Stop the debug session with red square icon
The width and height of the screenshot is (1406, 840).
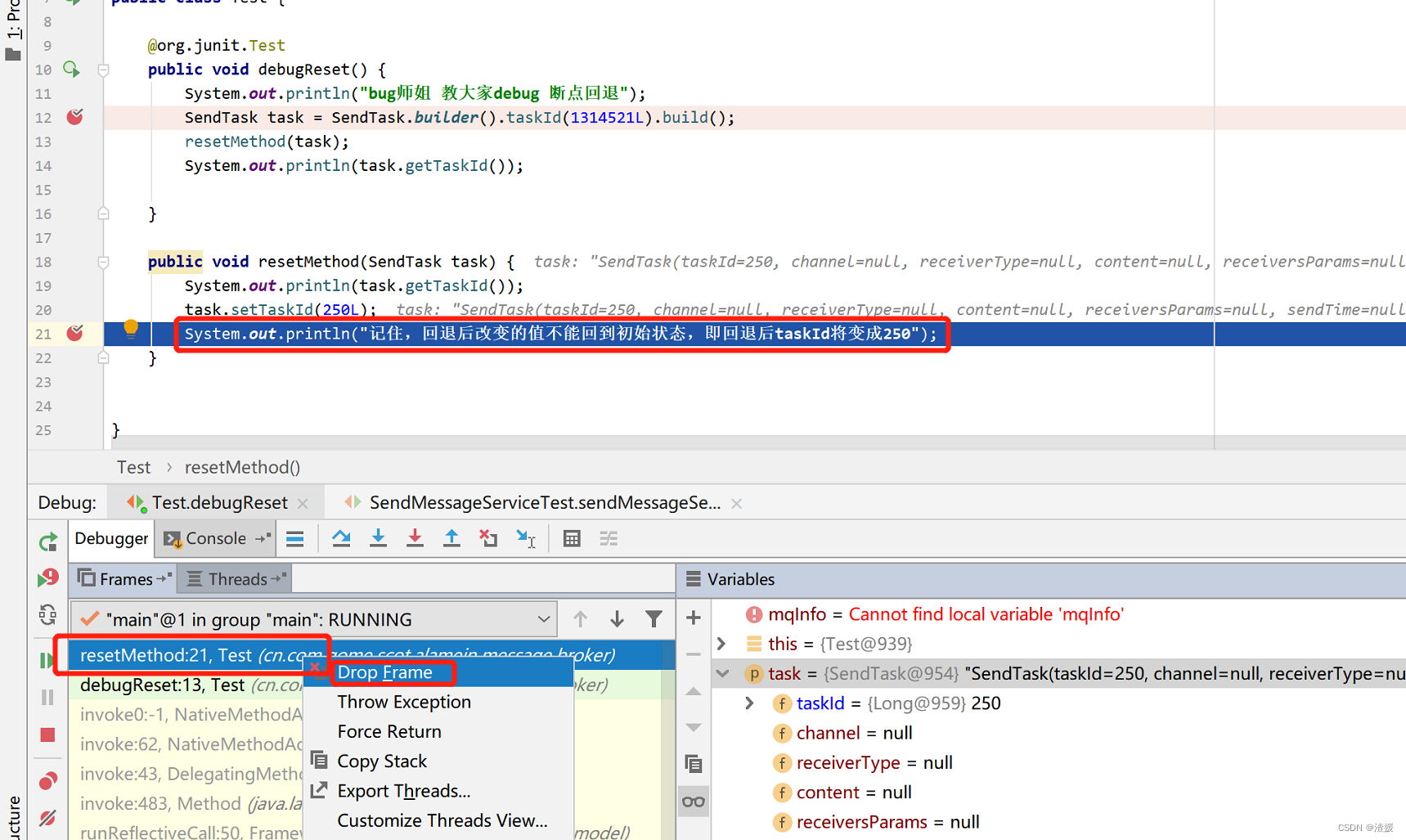(x=47, y=735)
